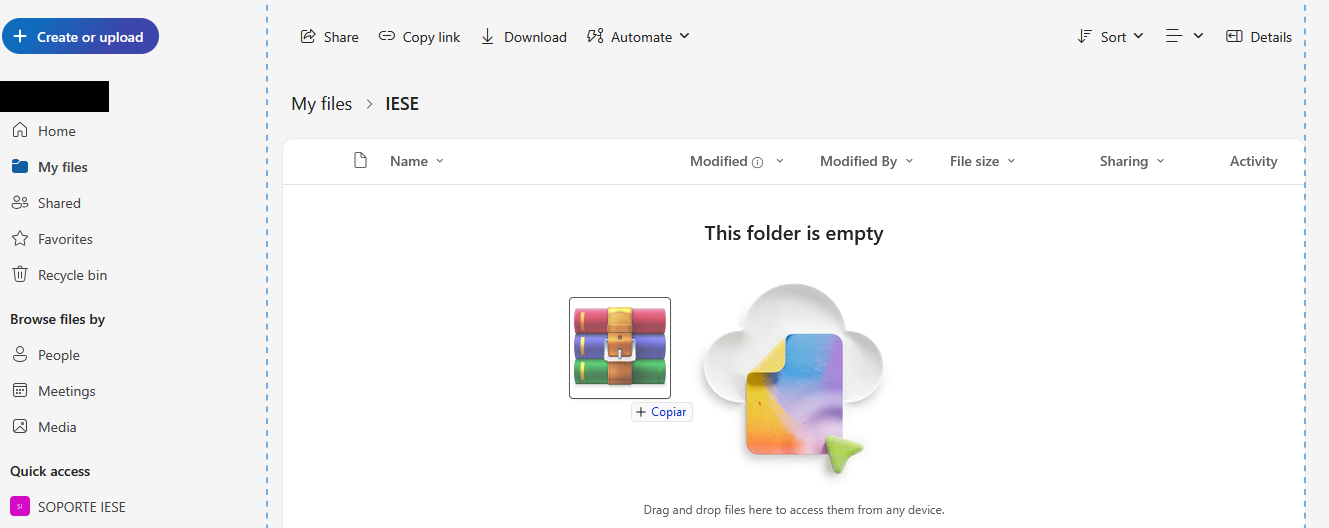Browse files by Meetings
Viewport: 1329px width, 528px height.
(66, 391)
